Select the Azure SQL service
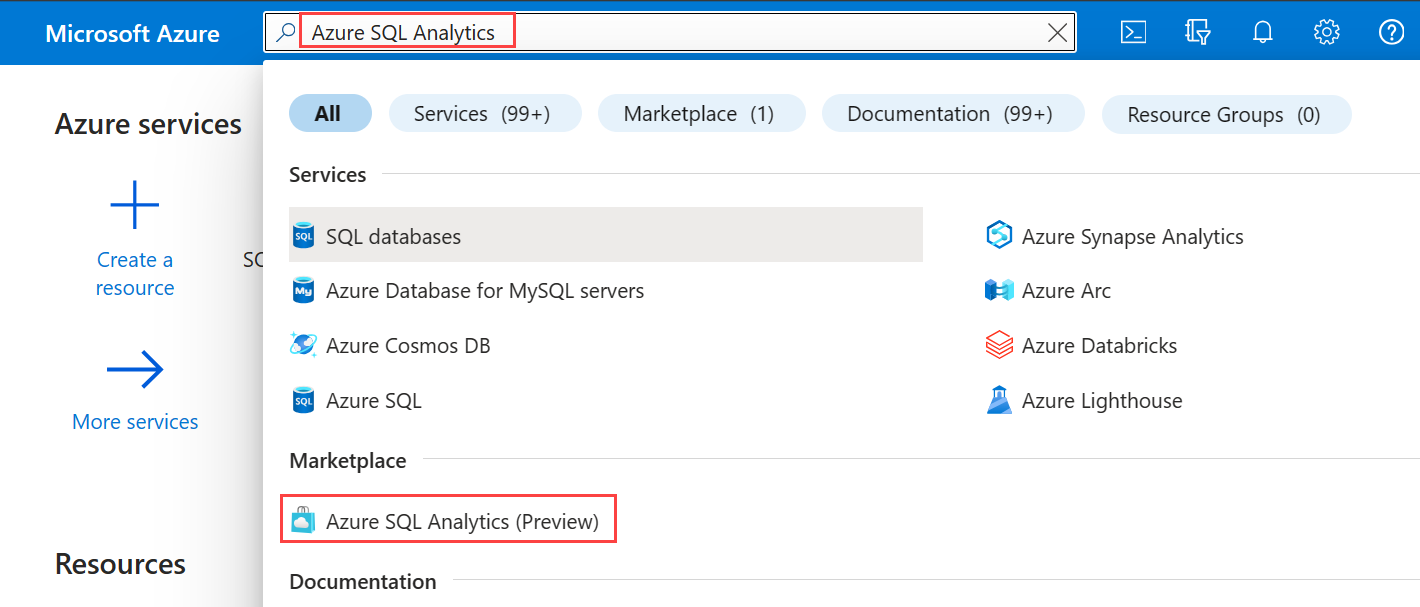The image size is (1420, 607). 373,400
